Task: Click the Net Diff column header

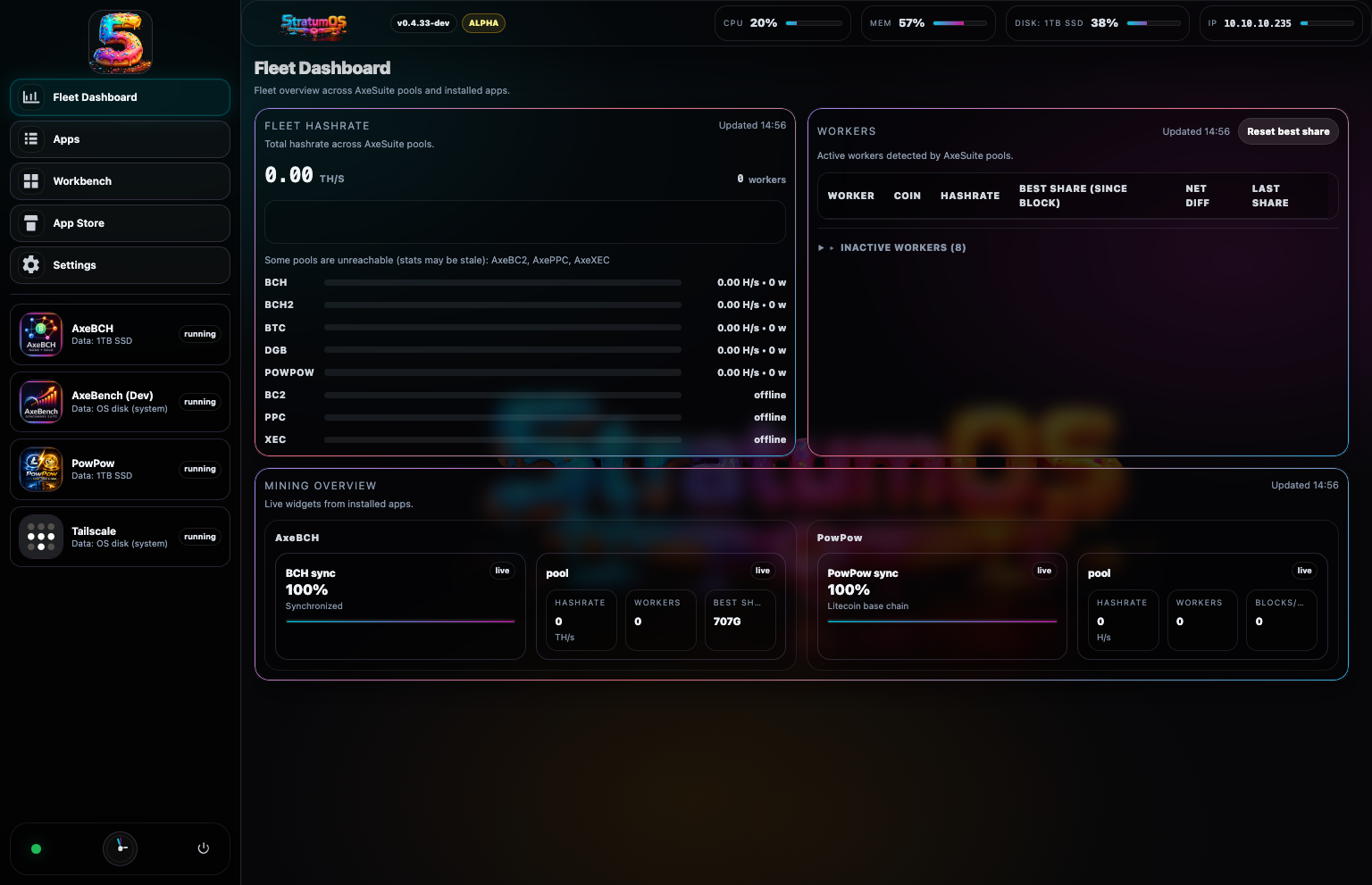Action: click(x=1197, y=196)
